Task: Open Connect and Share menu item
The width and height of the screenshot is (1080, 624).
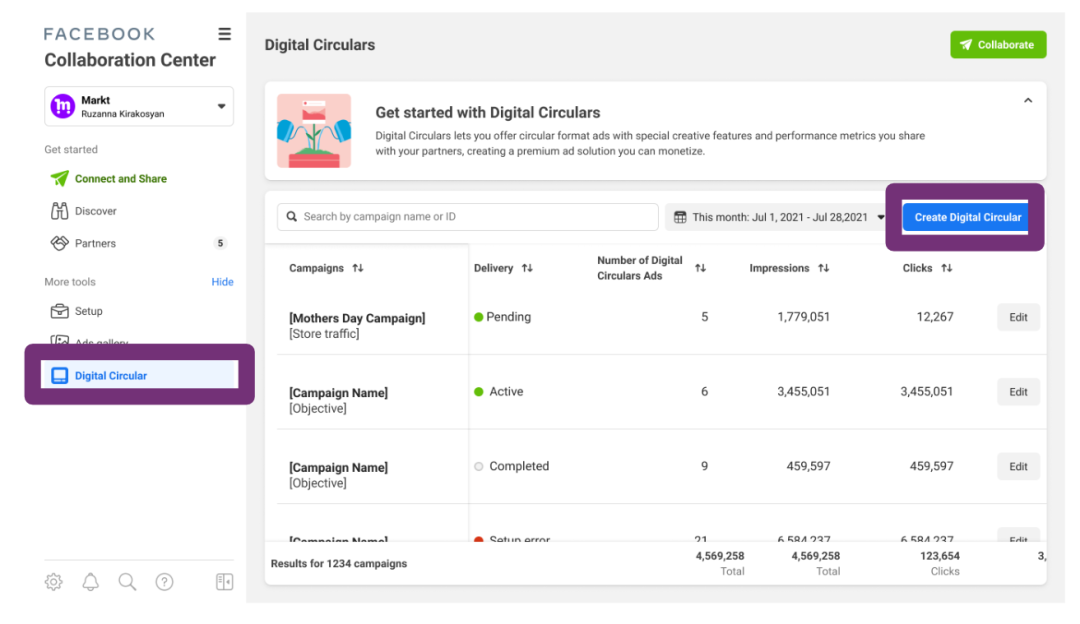Action: click(120, 179)
